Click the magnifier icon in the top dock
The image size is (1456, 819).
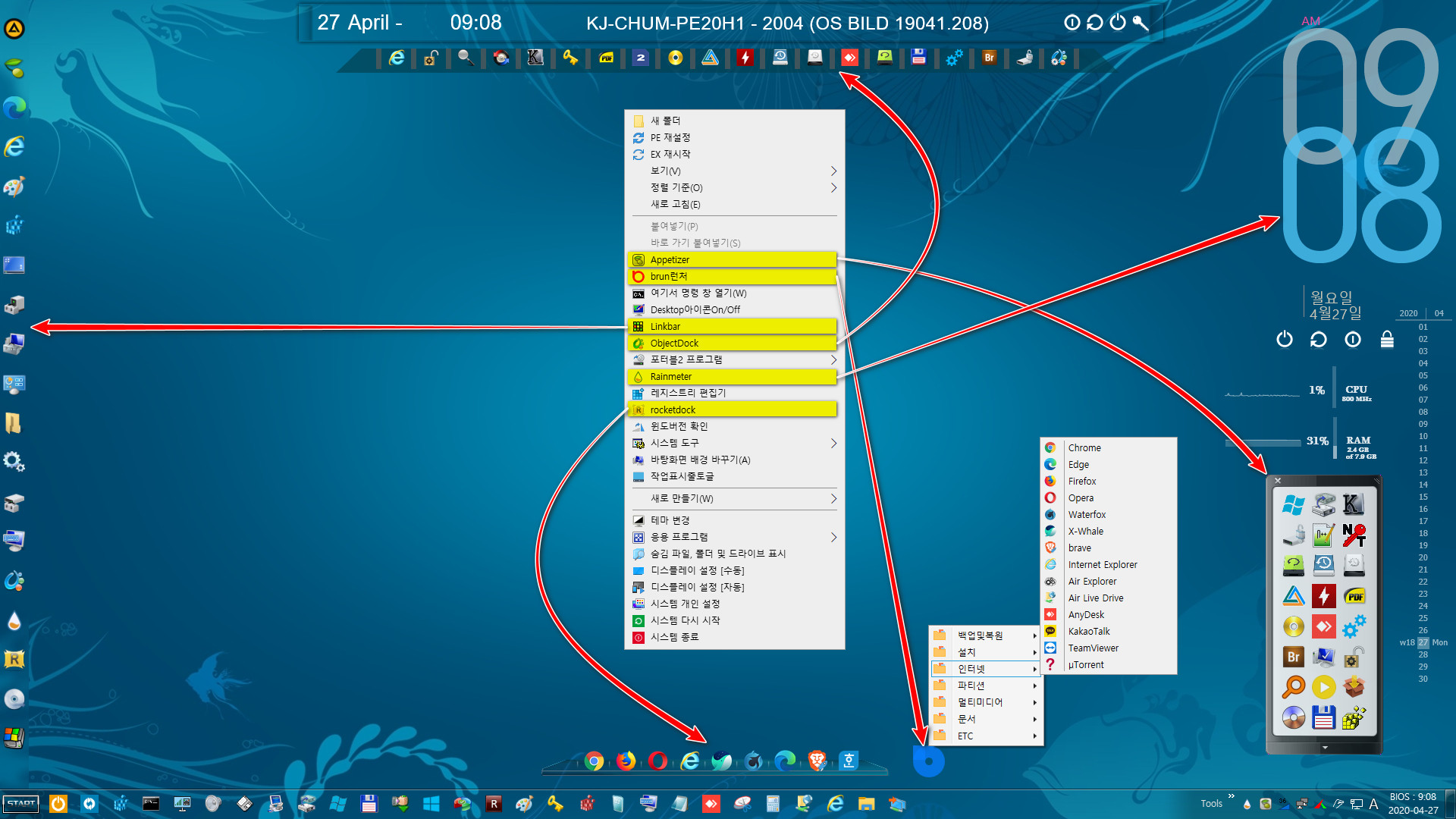click(x=466, y=58)
